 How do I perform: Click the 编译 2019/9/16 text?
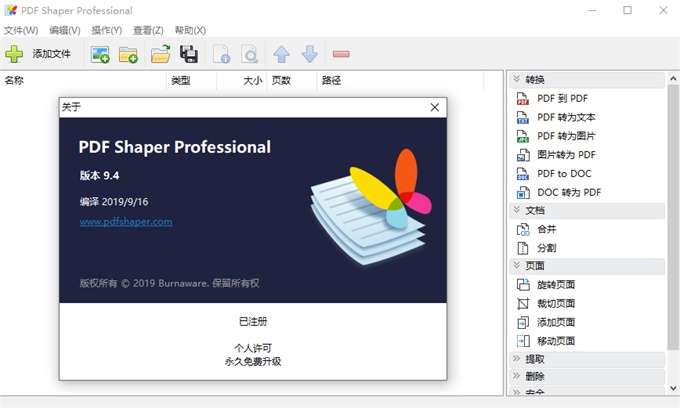(114, 202)
